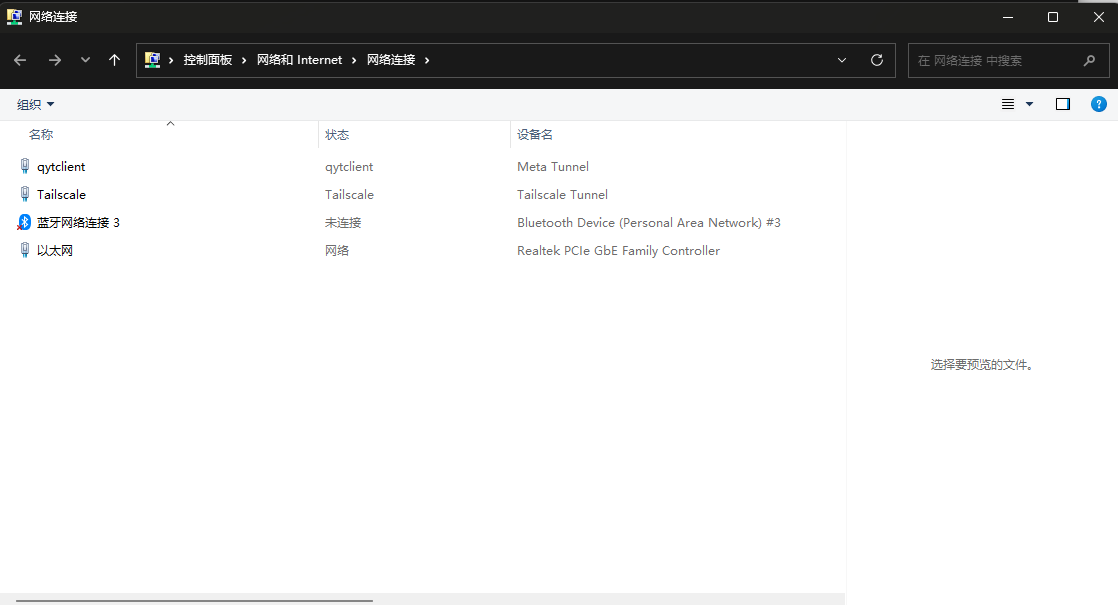Screen dimensions: 1118x605
Task: Expand chevron after 网络连接 breadcrumb
Action: click(x=427, y=61)
